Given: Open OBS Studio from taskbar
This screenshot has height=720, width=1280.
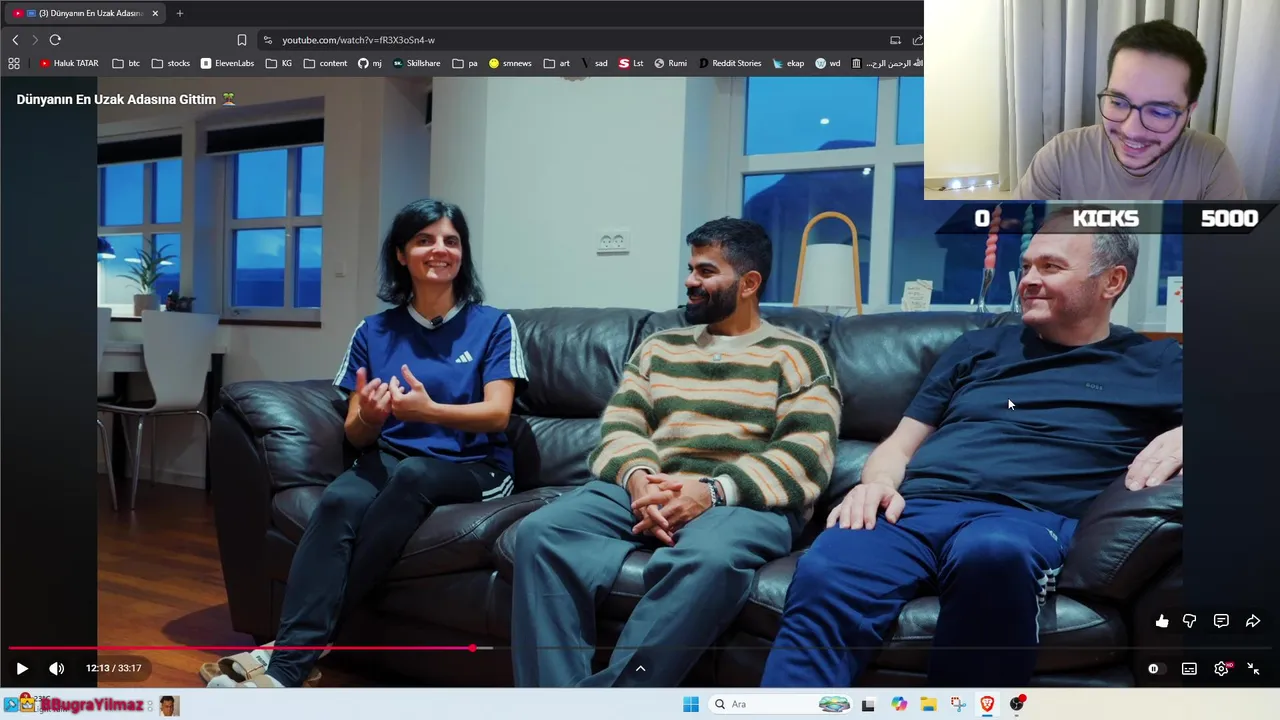Looking at the screenshot, I should click(x=1017, y=704).
